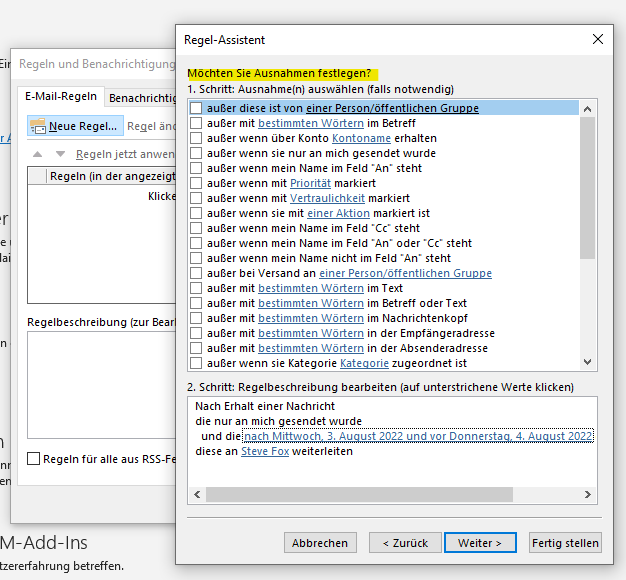
Task: Check 'außer wenn über Konto Kontoname erhalten'
Action: point(196,138)
